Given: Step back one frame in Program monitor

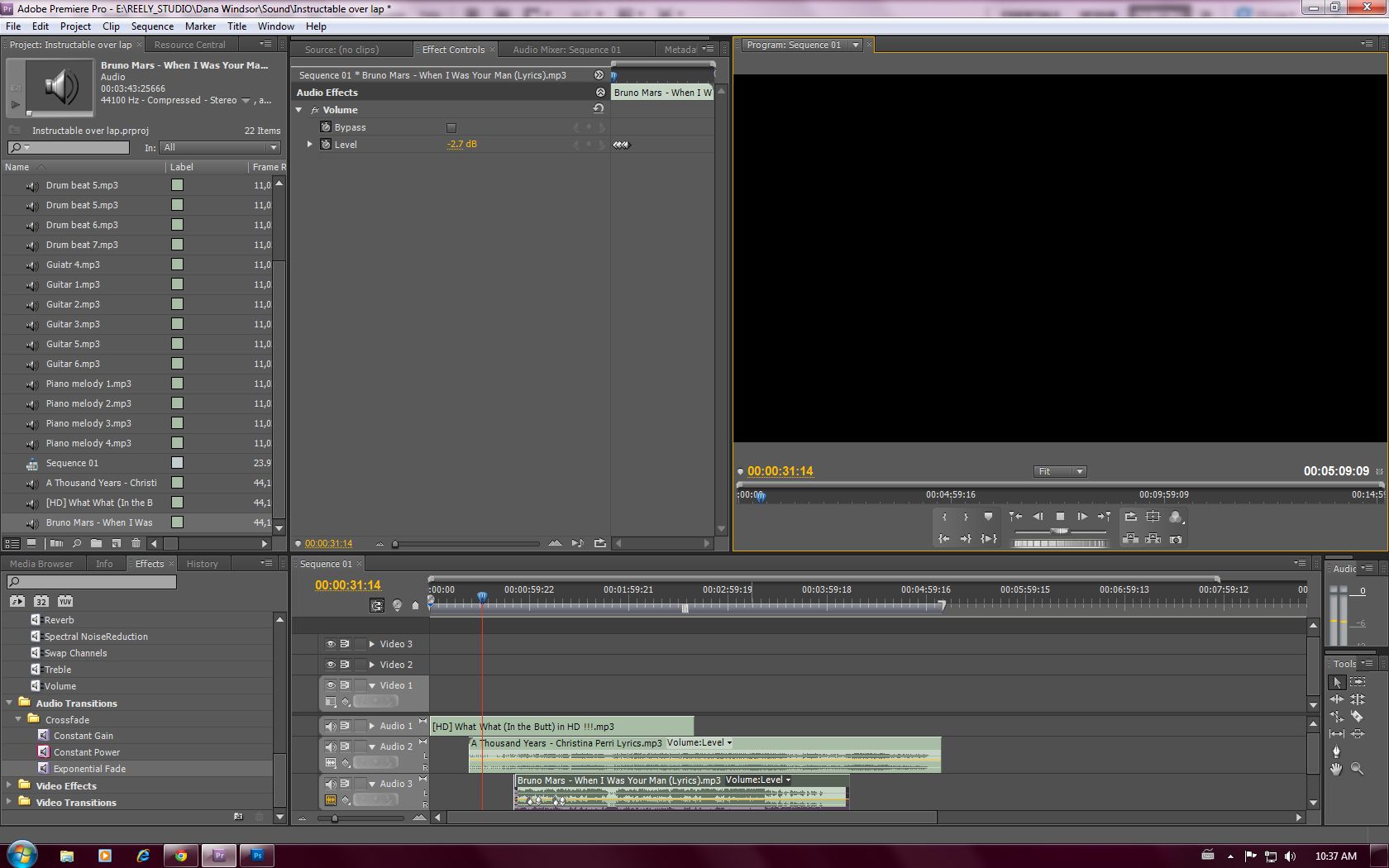Looking at the screenshot, I should point(1038,517).
